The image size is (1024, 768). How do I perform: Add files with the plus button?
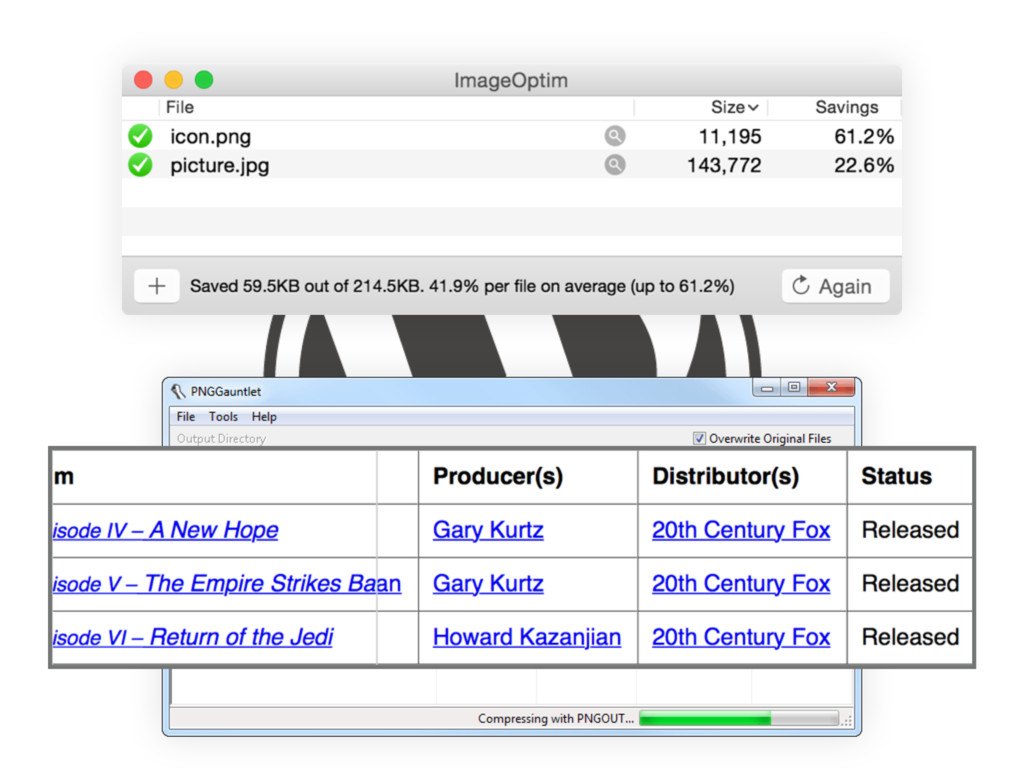click(x=157, y=286)
